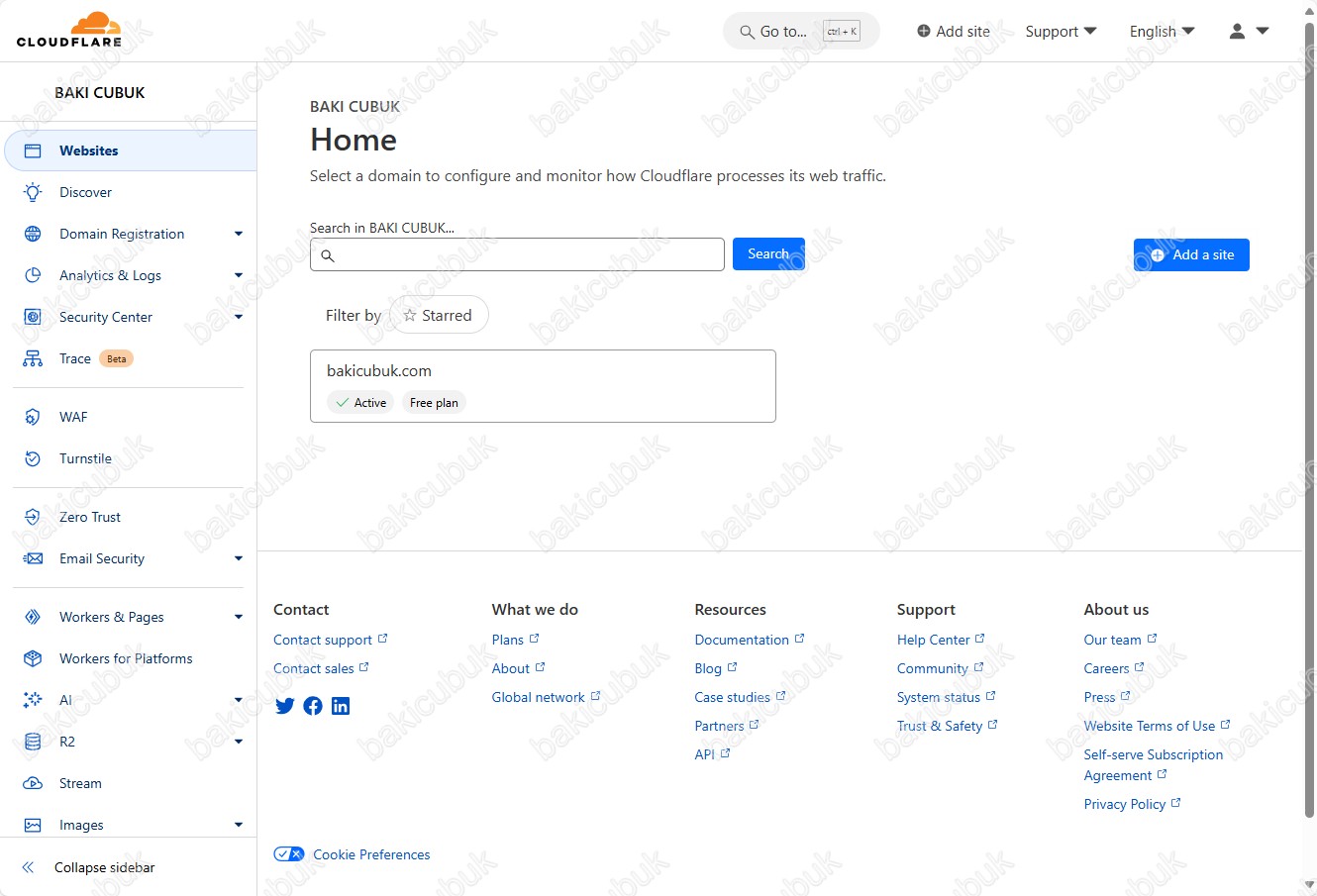Click the Search in BAKI CUBUK input field
This screenshot has width=1317, height=896.
click(x=517, y=254)
